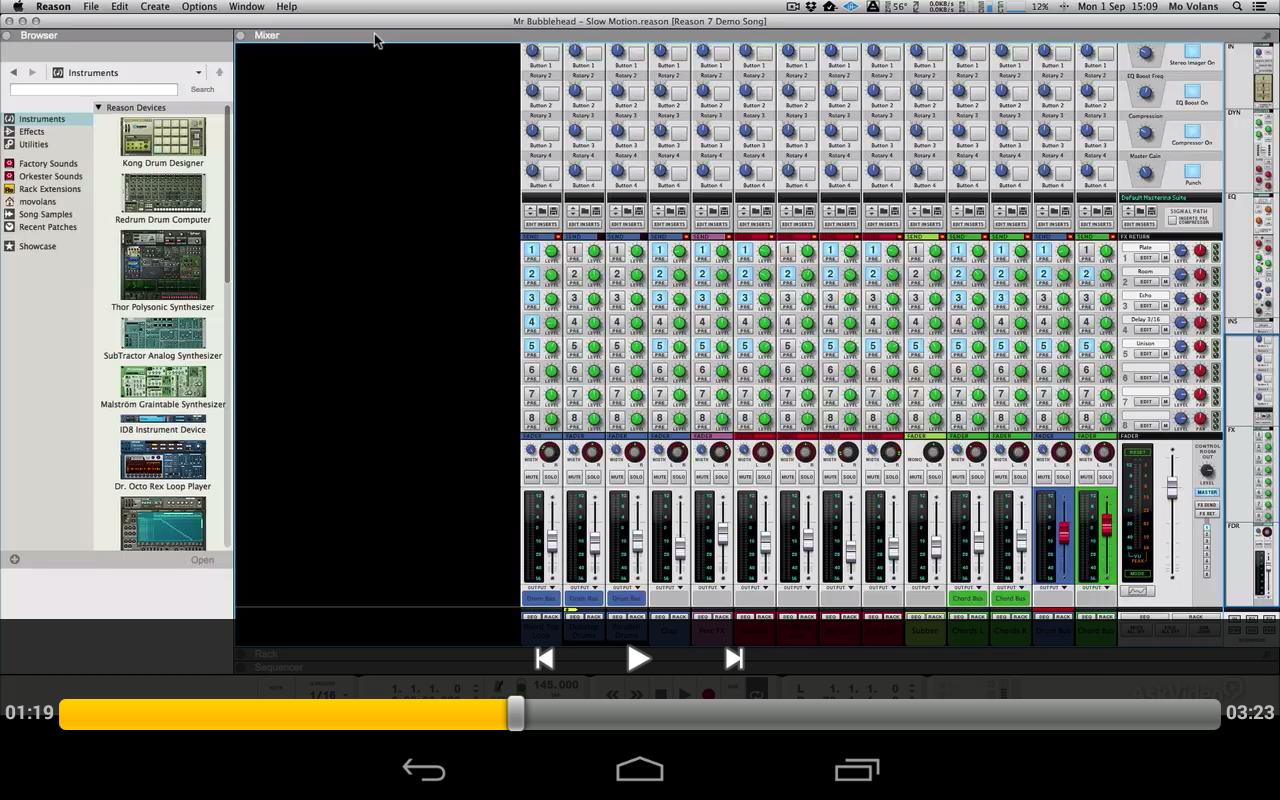
Task: Open the Recent Patches list
Action: pyautogui.click(x=47, y=227)
